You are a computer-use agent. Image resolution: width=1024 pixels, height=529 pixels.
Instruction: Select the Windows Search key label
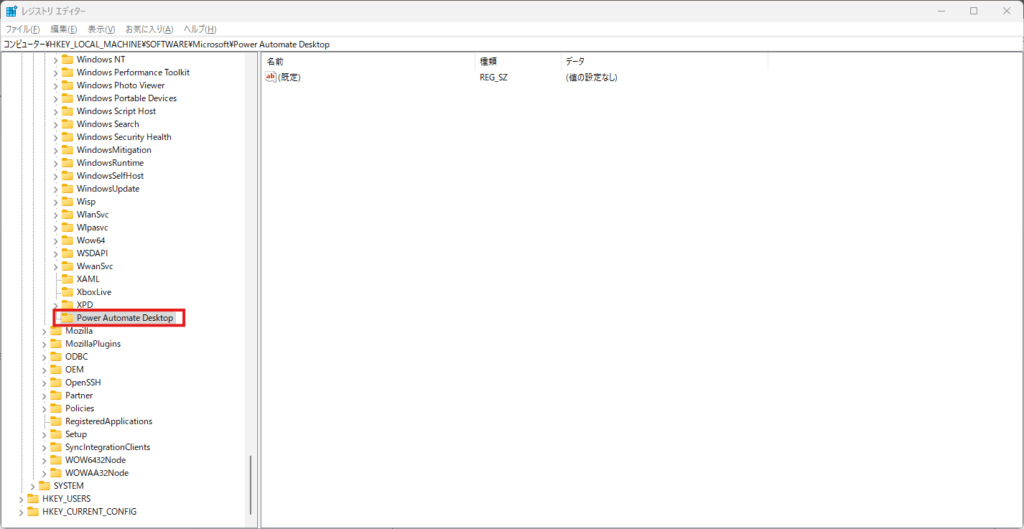click(x=108, y=124)
